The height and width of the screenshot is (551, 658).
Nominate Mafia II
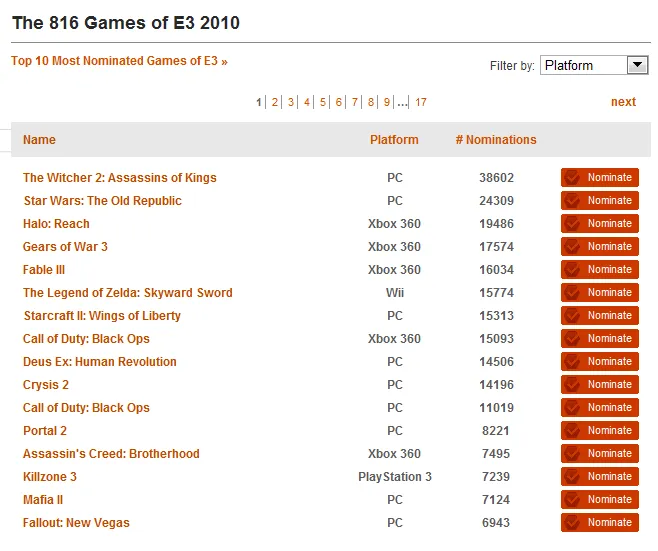599,500
